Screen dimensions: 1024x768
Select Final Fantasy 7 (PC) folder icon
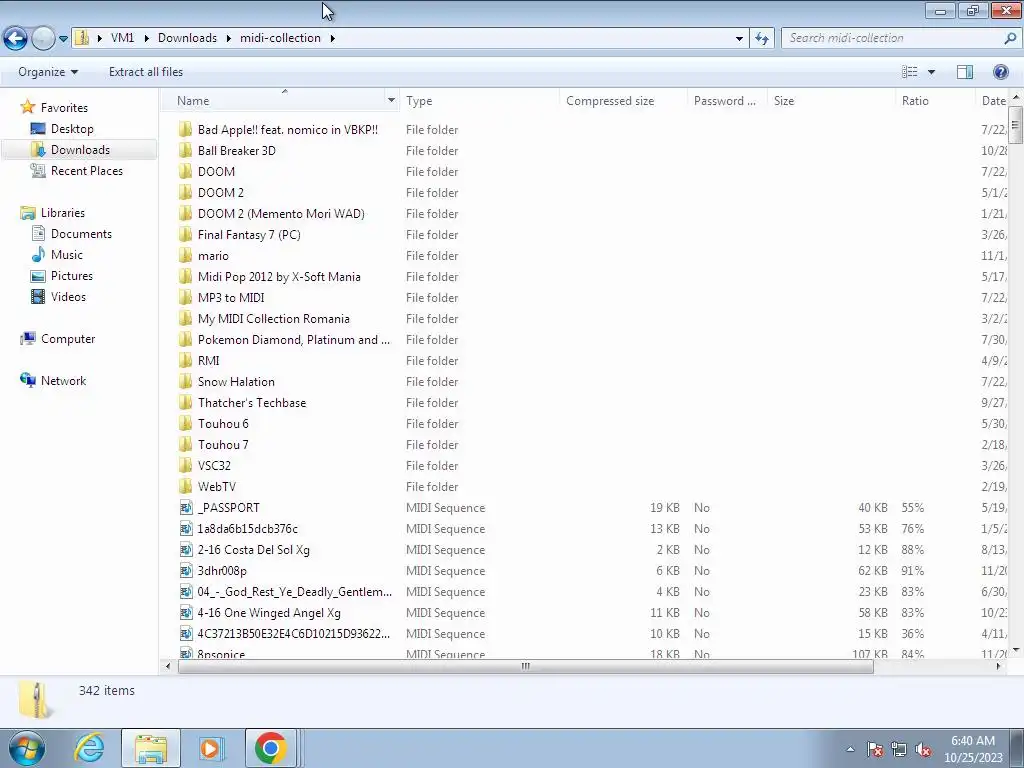coord(185,234)
